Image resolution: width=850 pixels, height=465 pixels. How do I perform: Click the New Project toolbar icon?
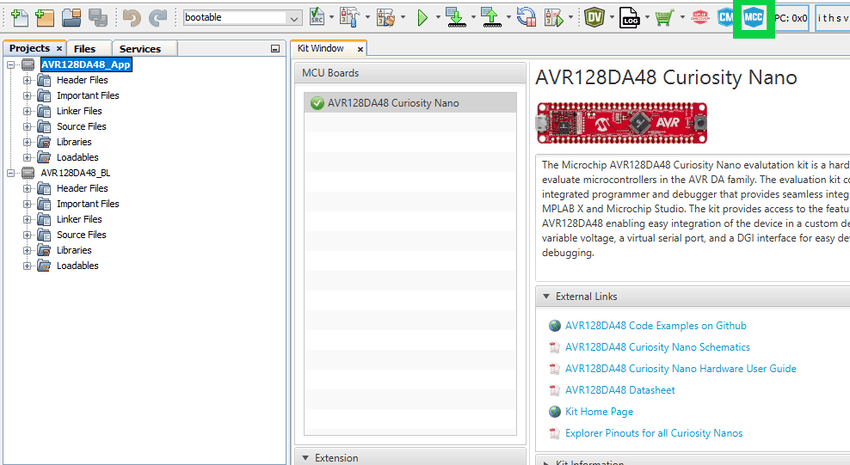point(44,18)
